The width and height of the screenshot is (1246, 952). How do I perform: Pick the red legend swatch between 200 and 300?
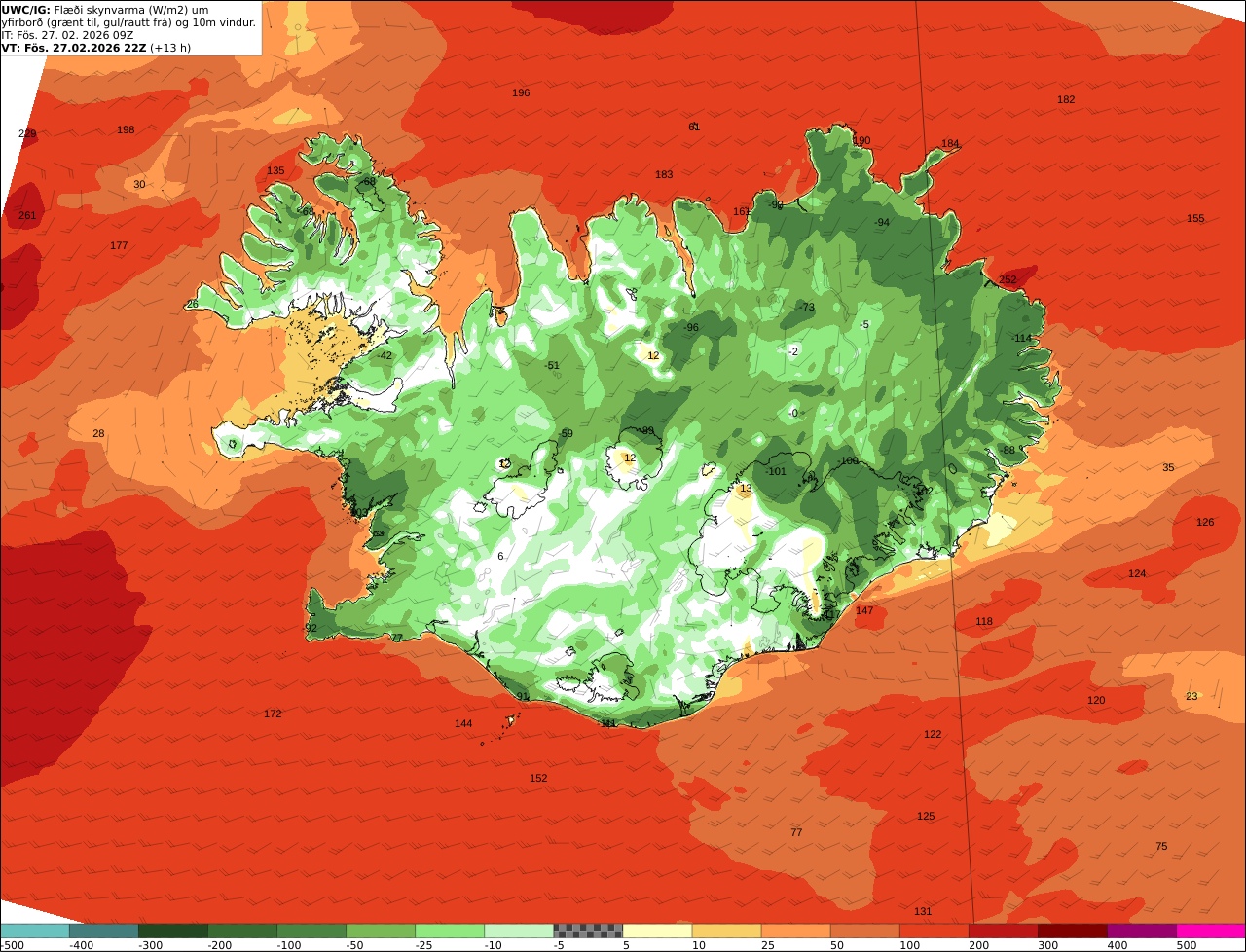pyautogui.click(x=1003, y=931)
